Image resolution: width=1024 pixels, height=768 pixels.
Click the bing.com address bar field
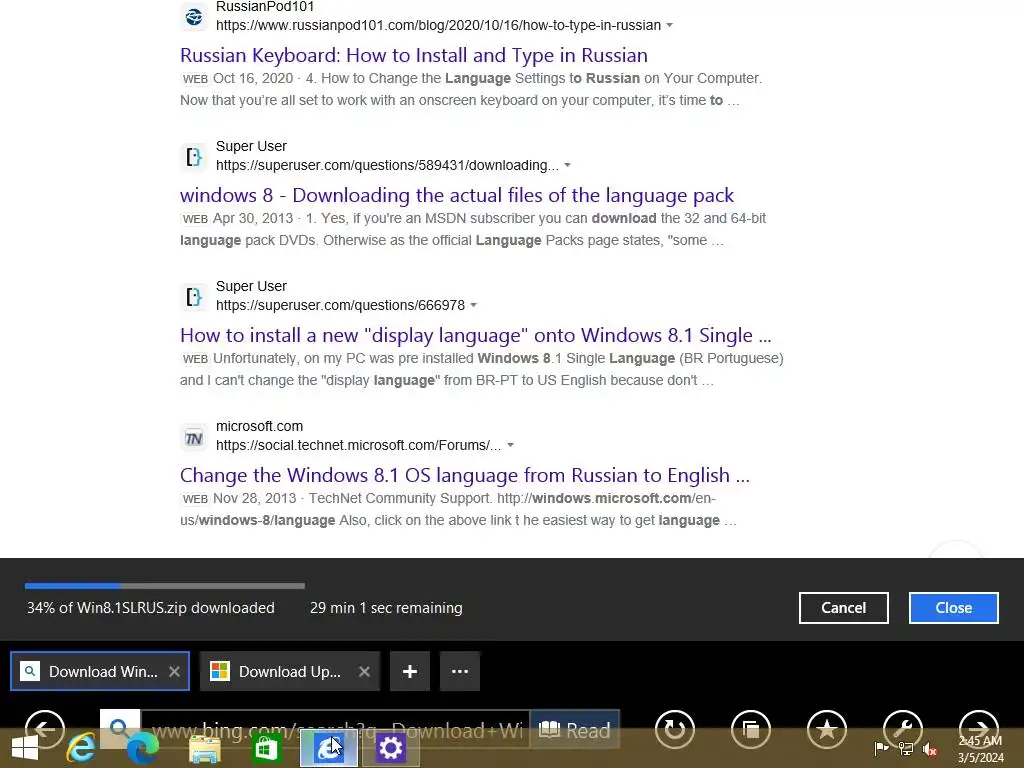336,730
